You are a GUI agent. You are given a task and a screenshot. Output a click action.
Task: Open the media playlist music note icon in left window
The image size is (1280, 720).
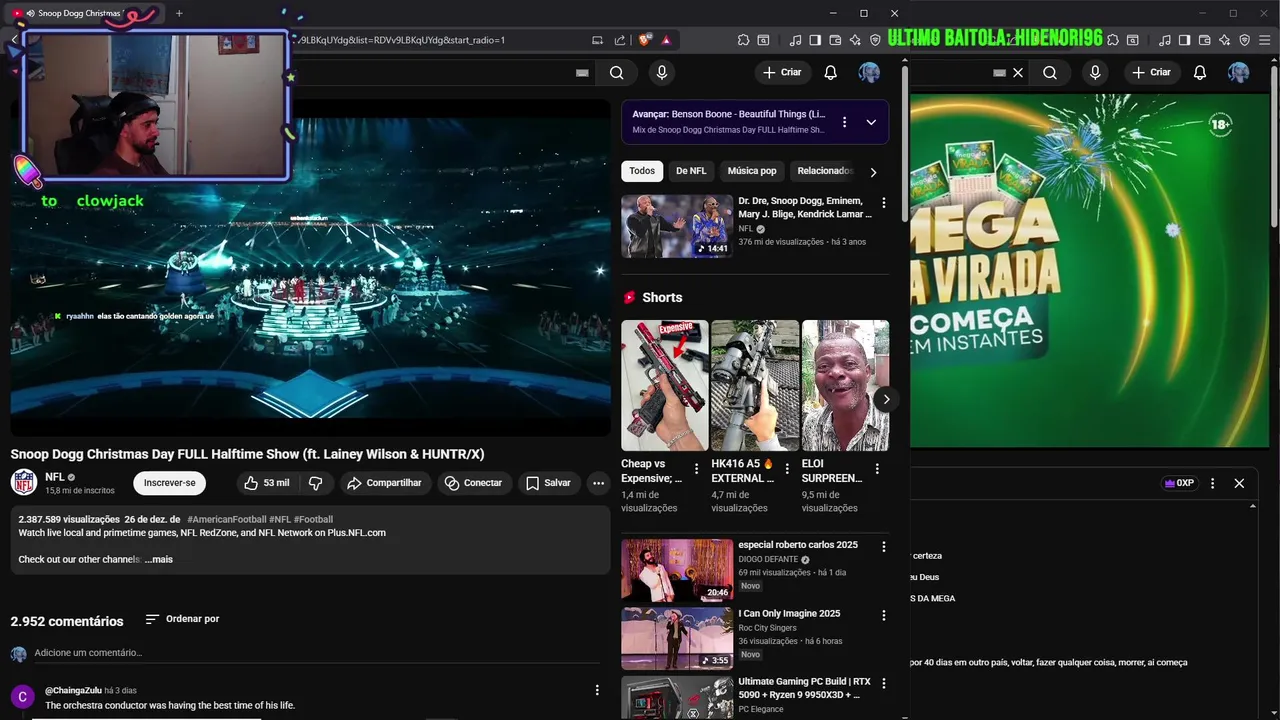tap(795, 40)
